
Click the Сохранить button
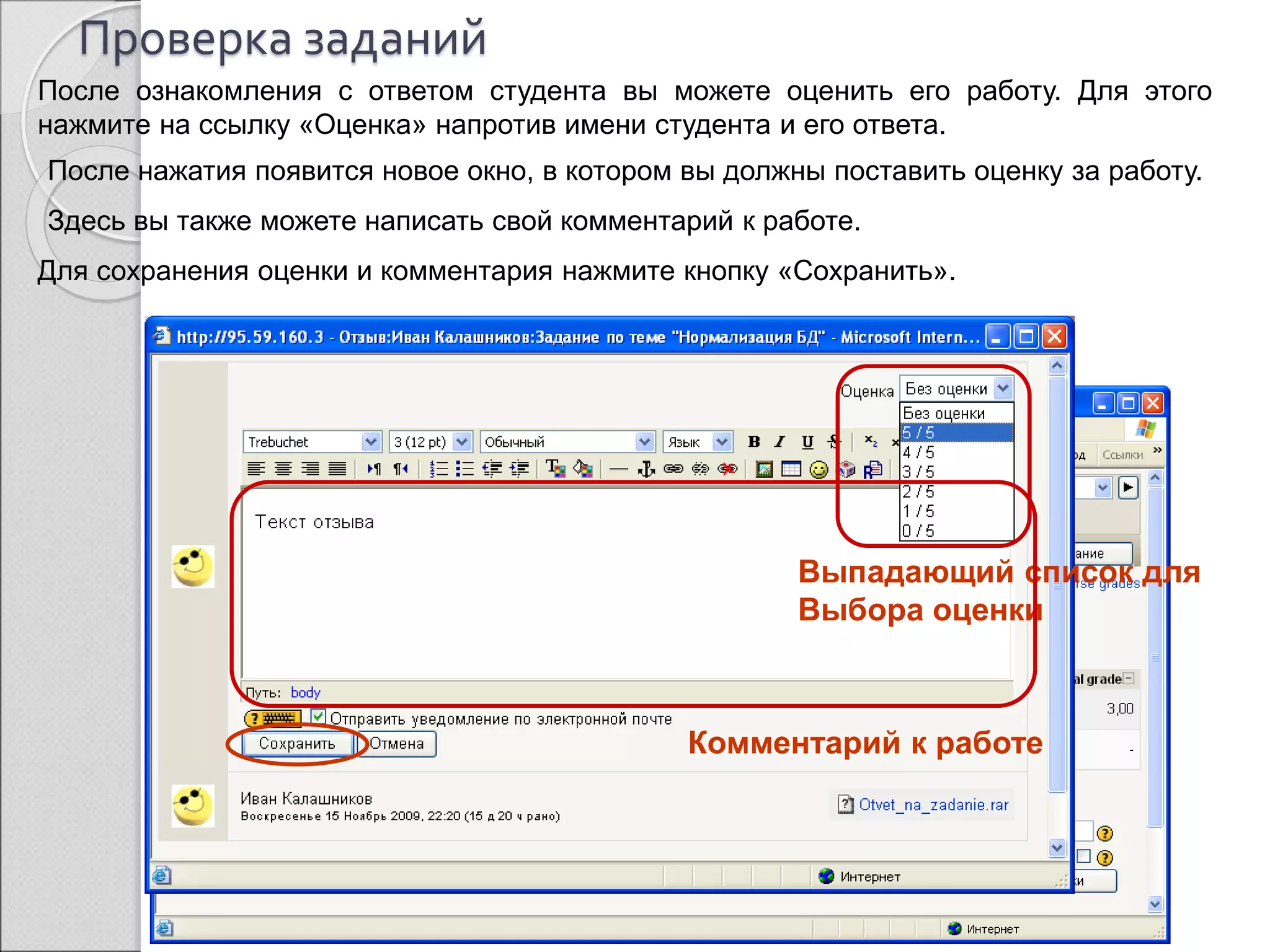(x=297, y=744)
